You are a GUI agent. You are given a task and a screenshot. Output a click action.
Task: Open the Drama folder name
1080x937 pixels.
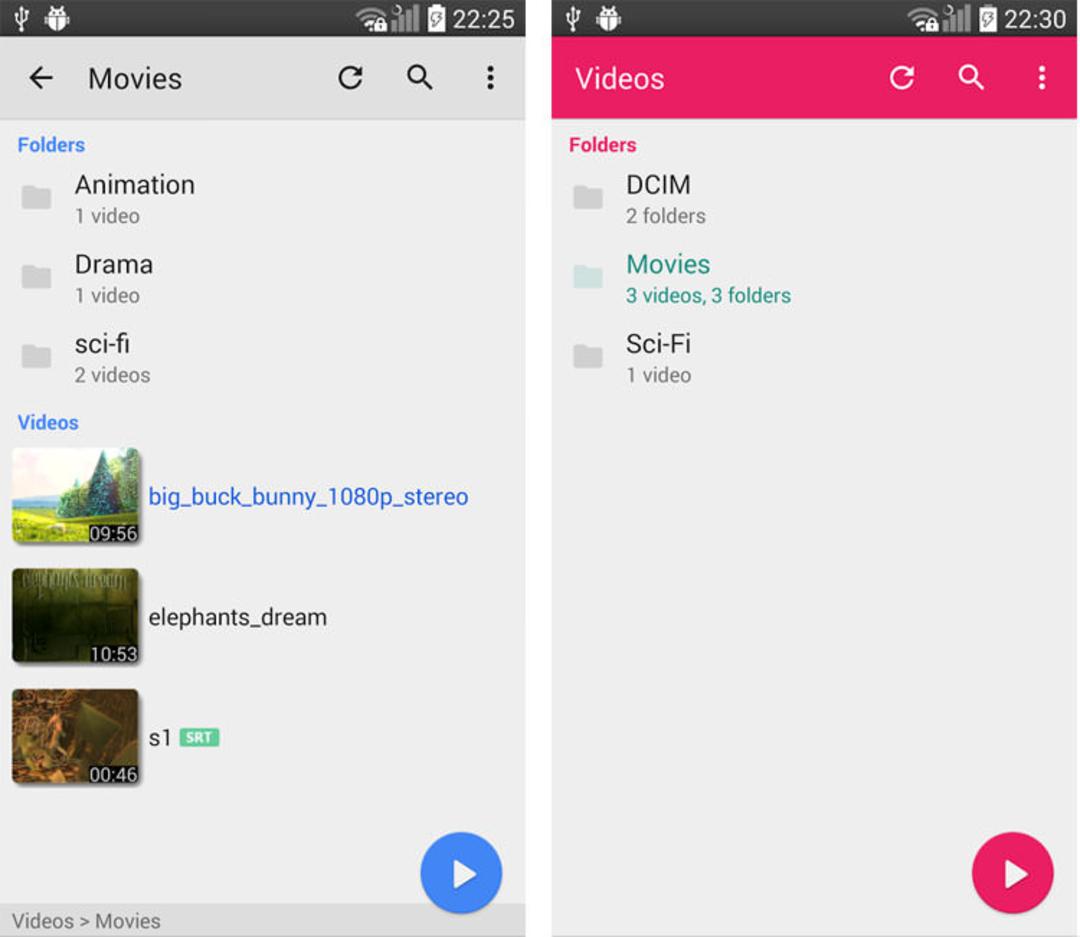114,265
